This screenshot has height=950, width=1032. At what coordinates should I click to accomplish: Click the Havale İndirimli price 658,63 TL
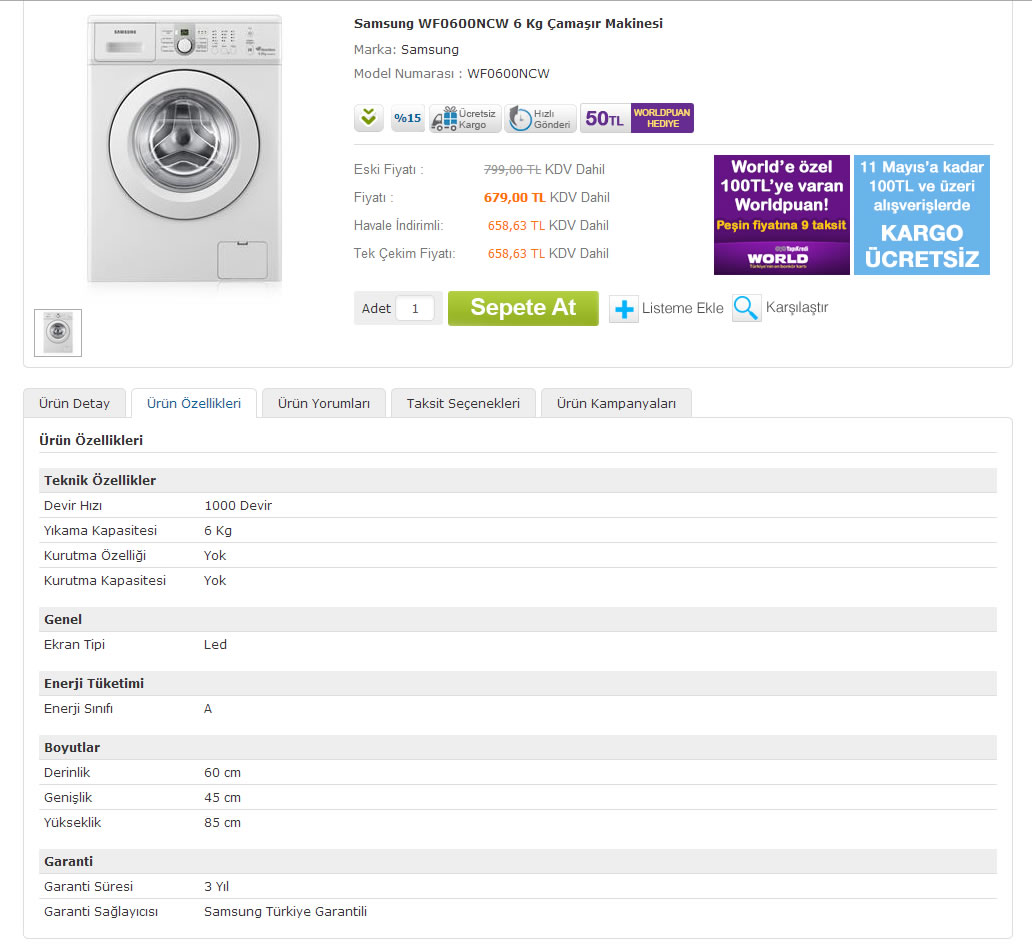(516, 225)
